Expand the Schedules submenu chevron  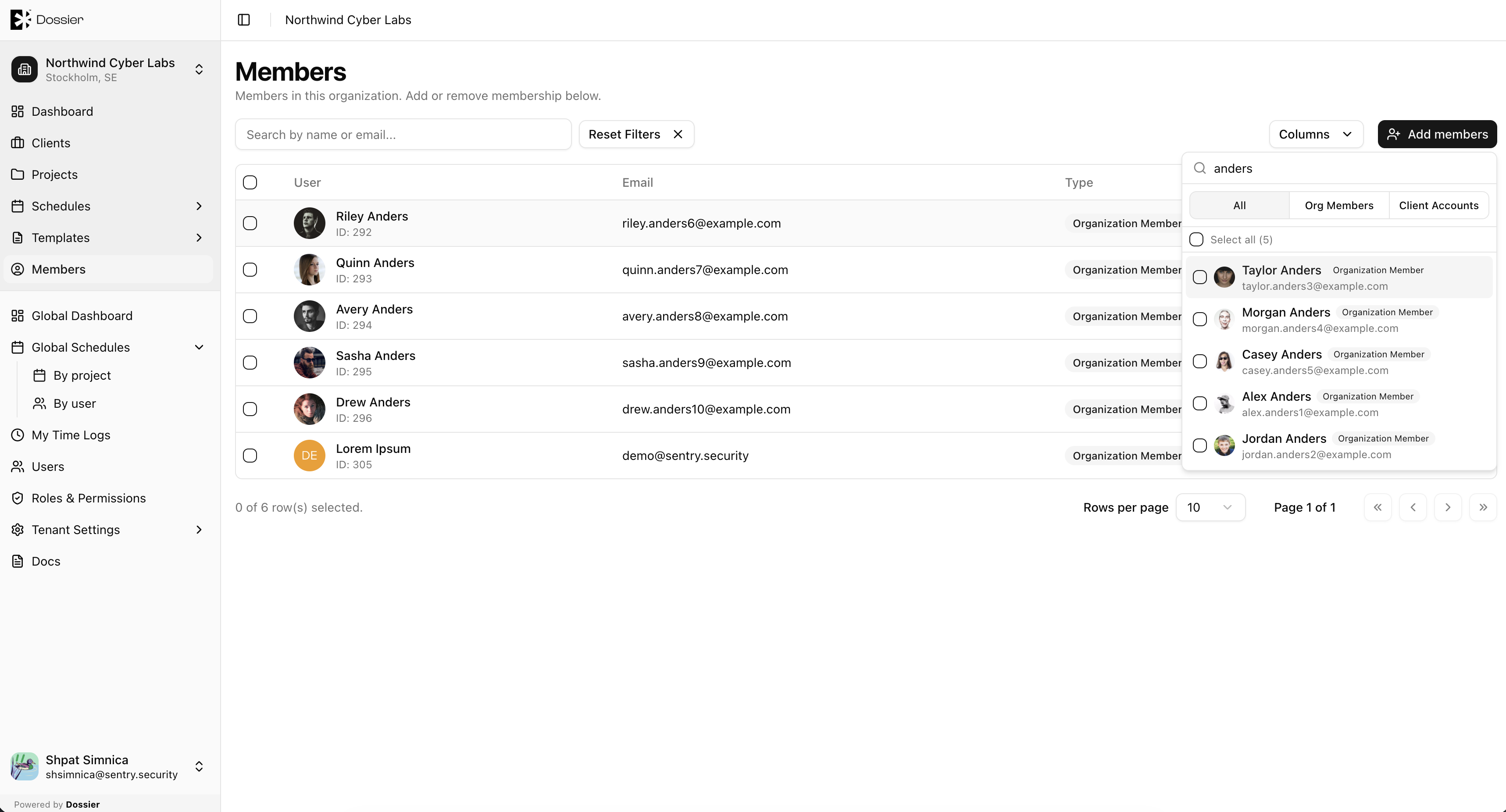(x=199, y=206)
